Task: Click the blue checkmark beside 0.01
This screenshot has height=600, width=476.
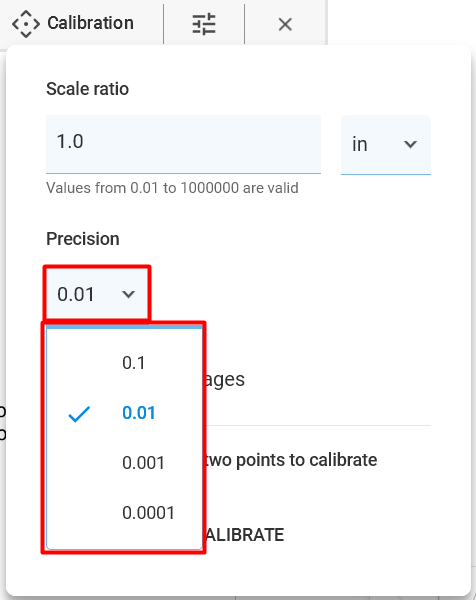Action: (x=79, y=414)
